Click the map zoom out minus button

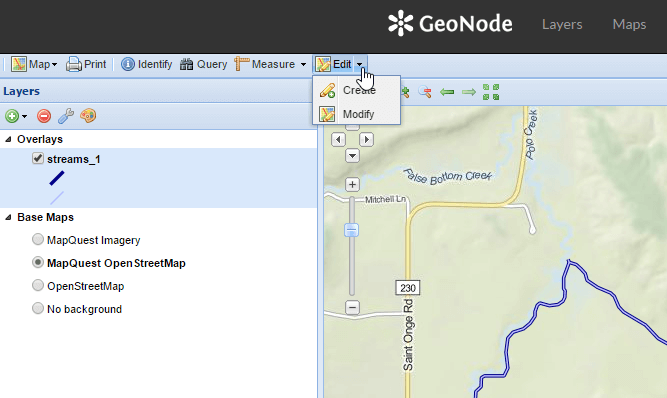tap(352, 307)
